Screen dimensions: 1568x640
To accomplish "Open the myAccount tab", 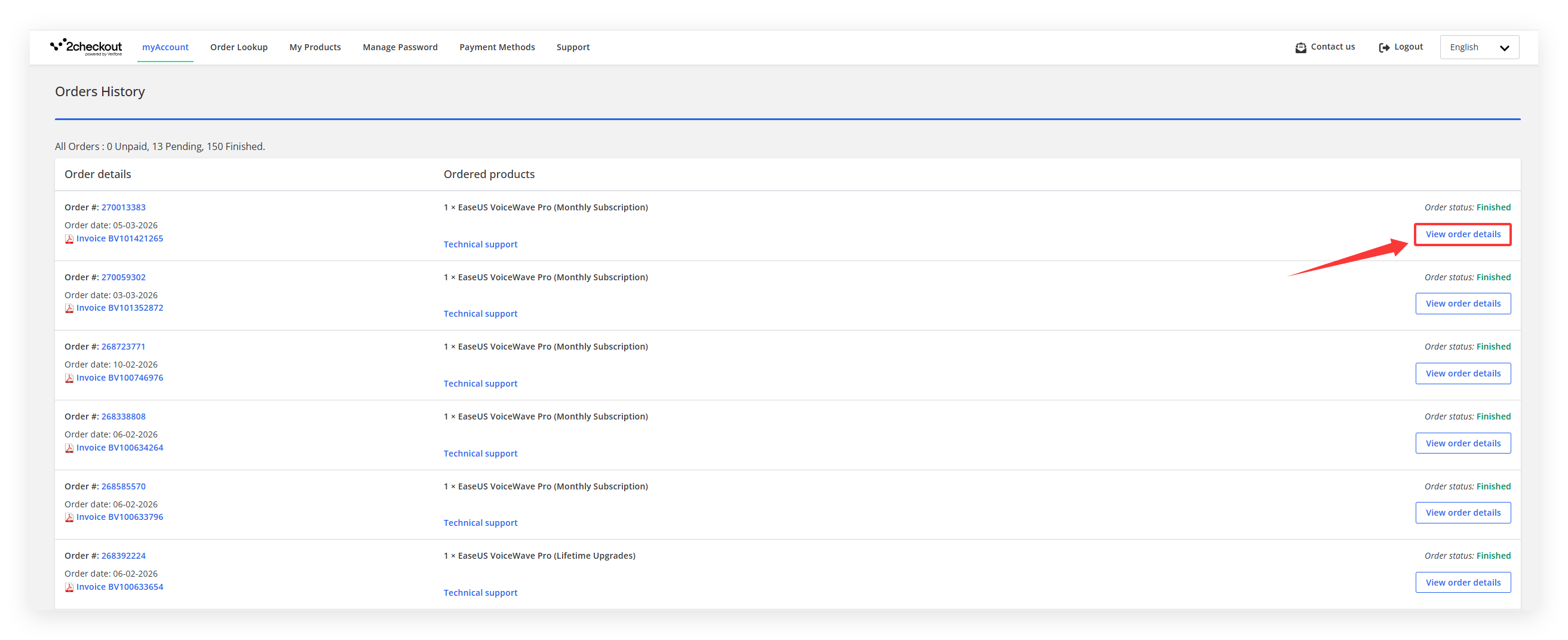I will click(x=165, y=47).
